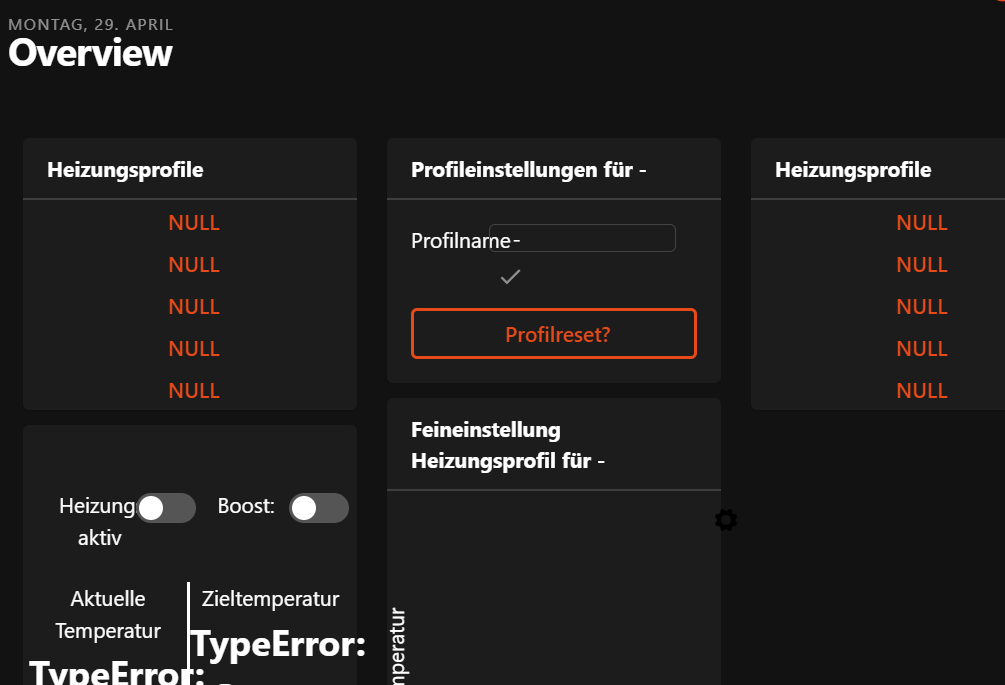The height and width of the screenshot is (685, 1005).
Task: Choose fourth NULL entry in right Heizungsprofile card
Action: (x=921, y=349)
